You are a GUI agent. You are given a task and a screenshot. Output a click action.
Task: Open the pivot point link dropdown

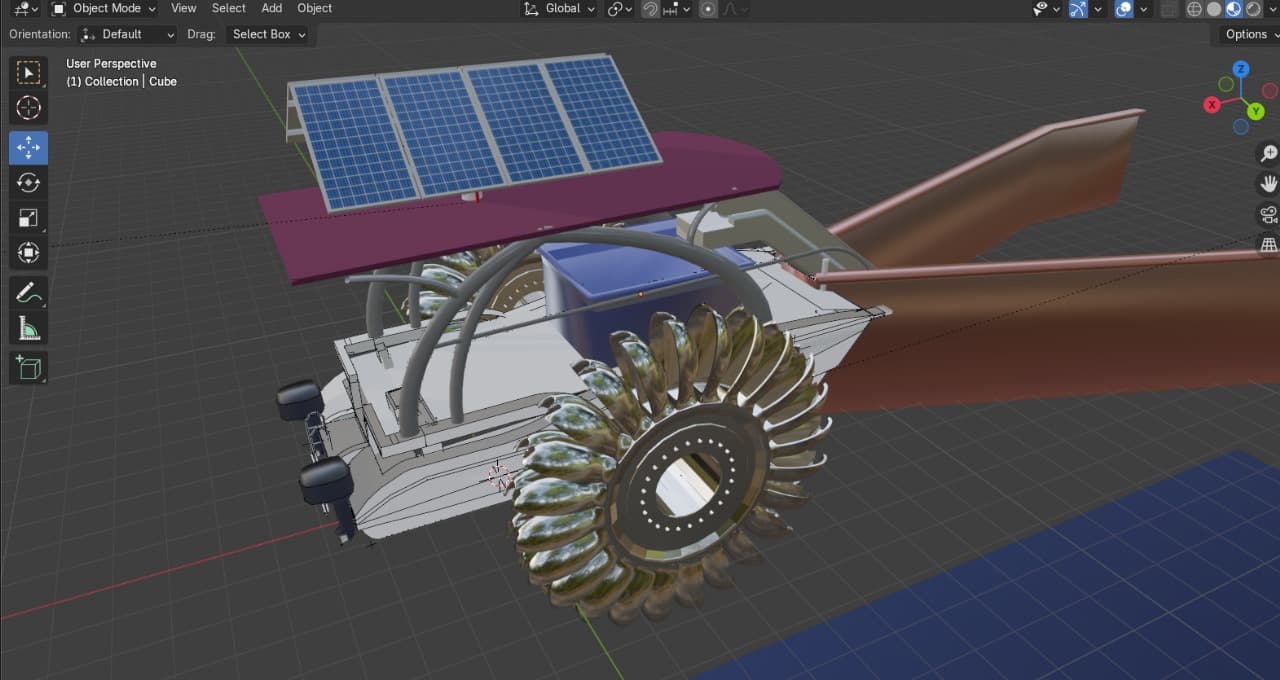[620, 9]
